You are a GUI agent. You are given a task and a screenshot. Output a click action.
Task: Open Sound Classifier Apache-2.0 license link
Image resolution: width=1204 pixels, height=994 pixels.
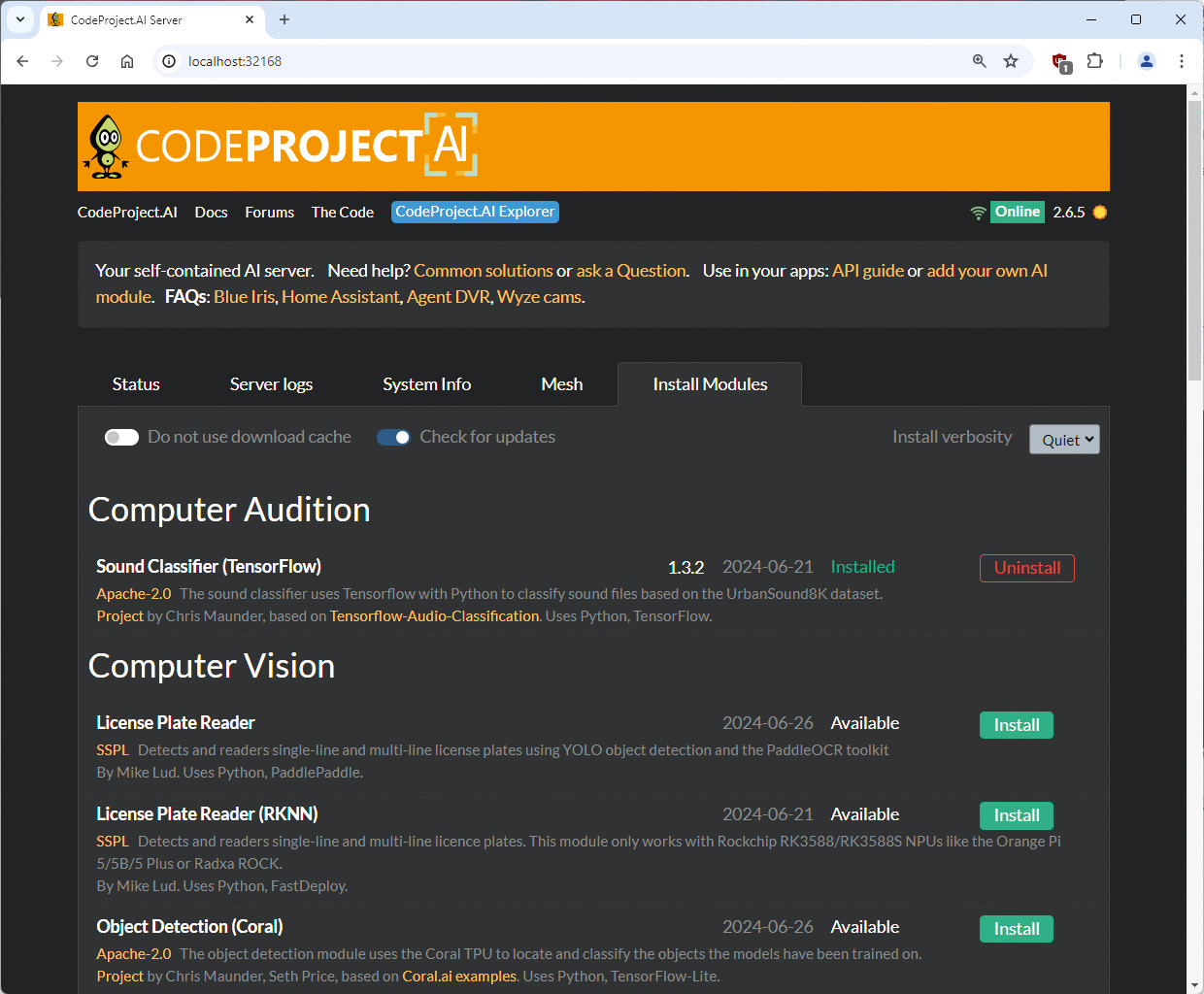point(133,594)
